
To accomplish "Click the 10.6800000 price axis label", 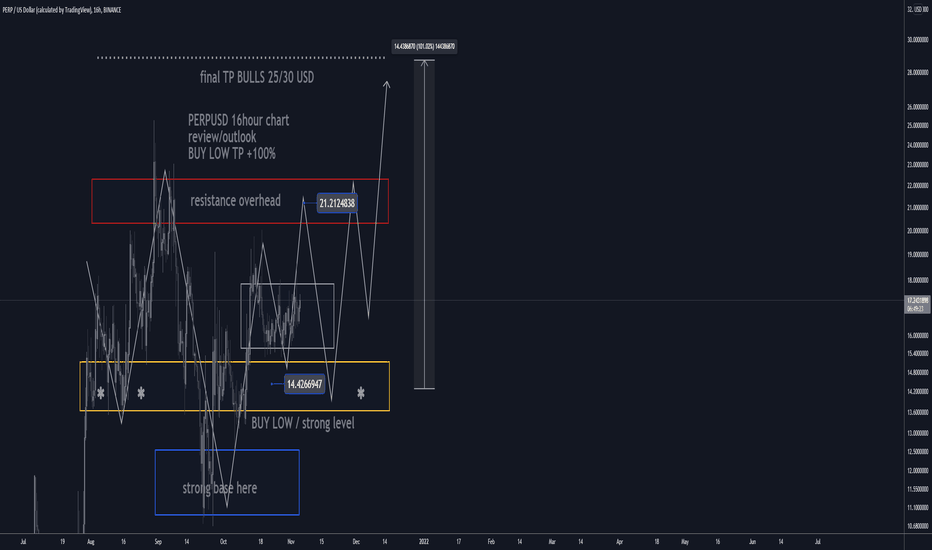I will pos(918,526).
